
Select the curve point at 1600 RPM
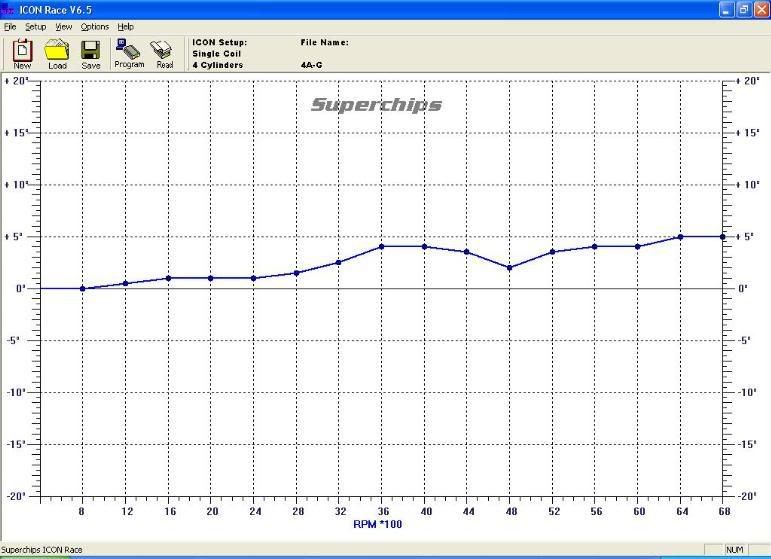pyautogui.click(x=168, y=278)
